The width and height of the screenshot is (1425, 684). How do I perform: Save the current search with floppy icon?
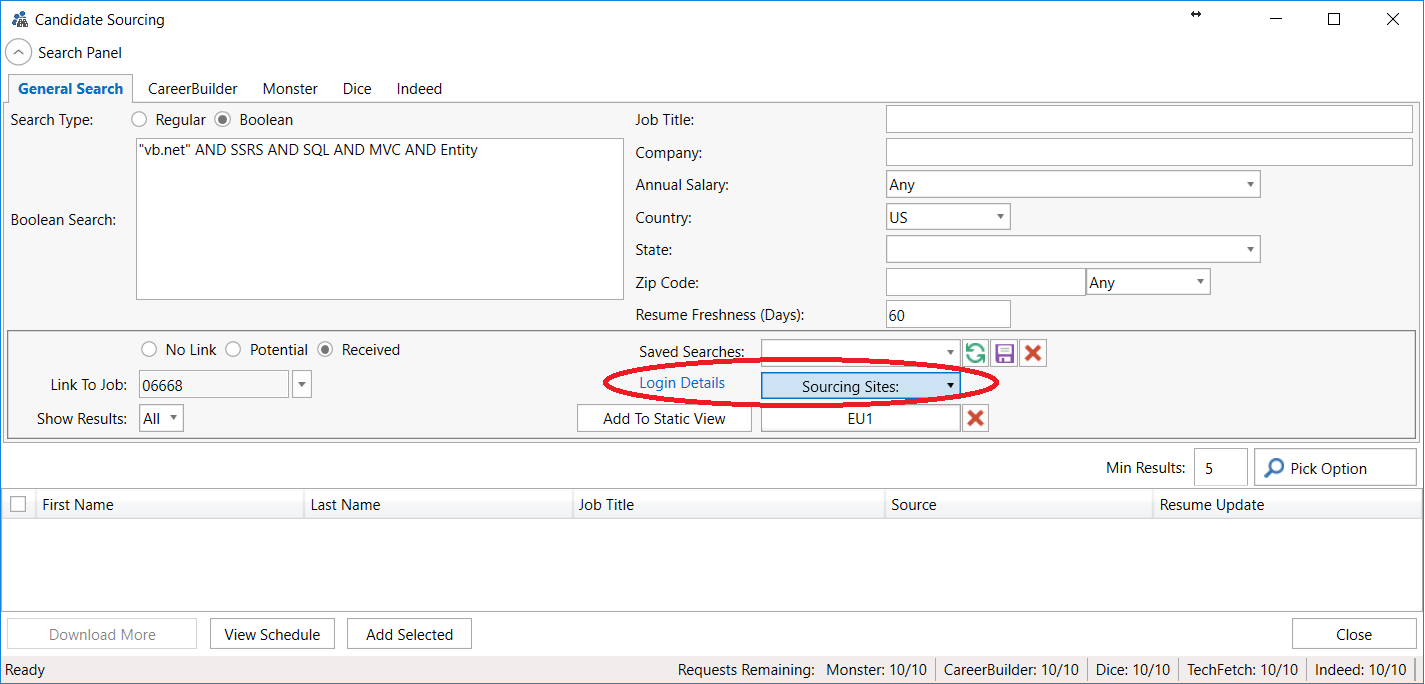[1004, 352]
